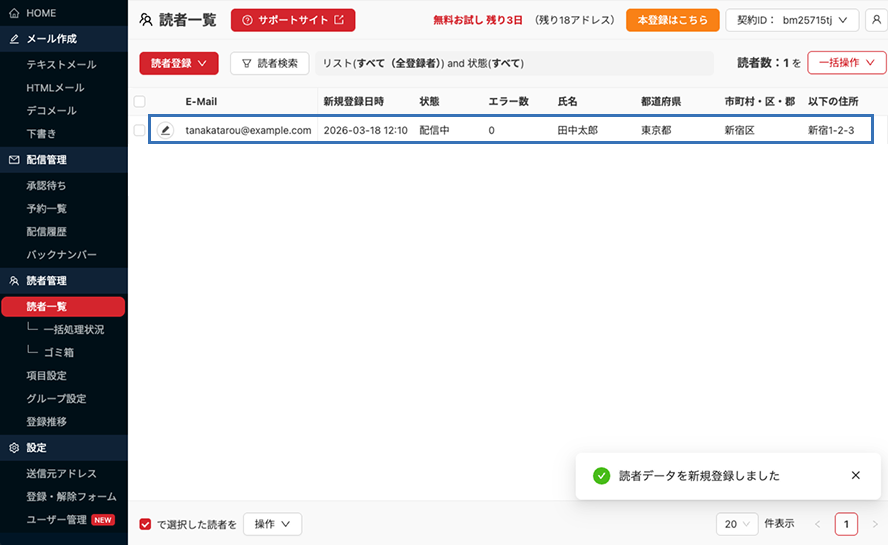
Task: Click the orange 本登録はこちら button
Action: pos(672,20)
